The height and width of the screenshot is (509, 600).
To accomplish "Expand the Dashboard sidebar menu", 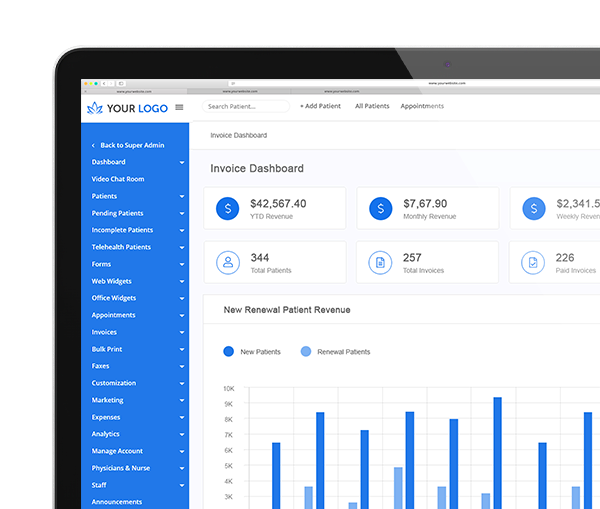I will 182,162.
